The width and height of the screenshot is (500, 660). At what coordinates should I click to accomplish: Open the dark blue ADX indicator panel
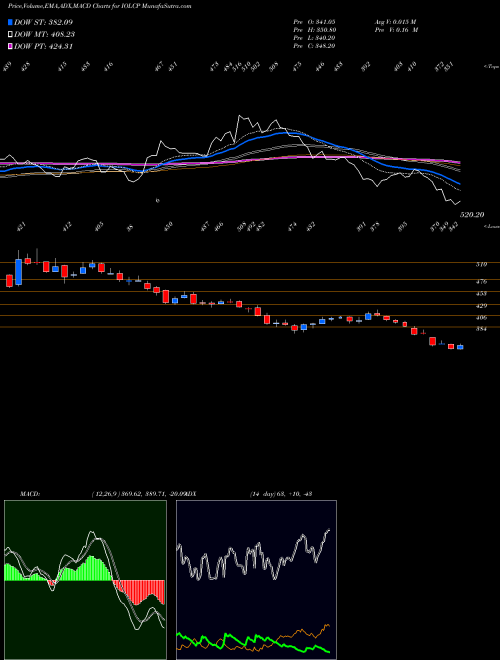256,580
